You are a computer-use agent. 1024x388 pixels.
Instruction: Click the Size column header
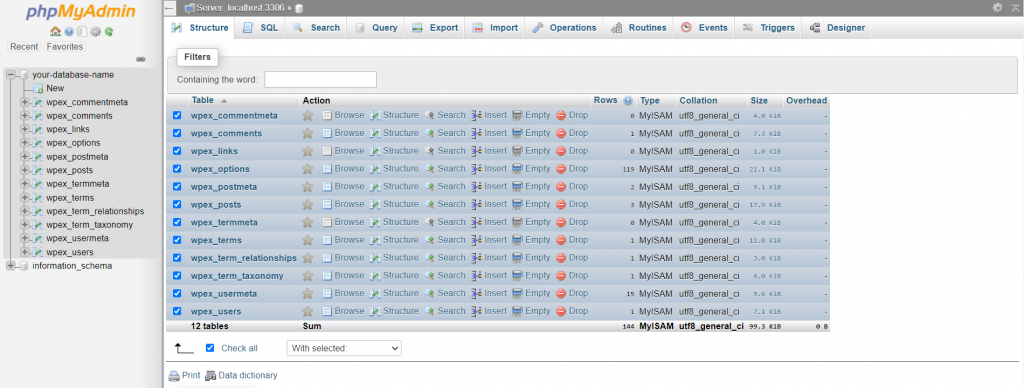click(759, 101)
